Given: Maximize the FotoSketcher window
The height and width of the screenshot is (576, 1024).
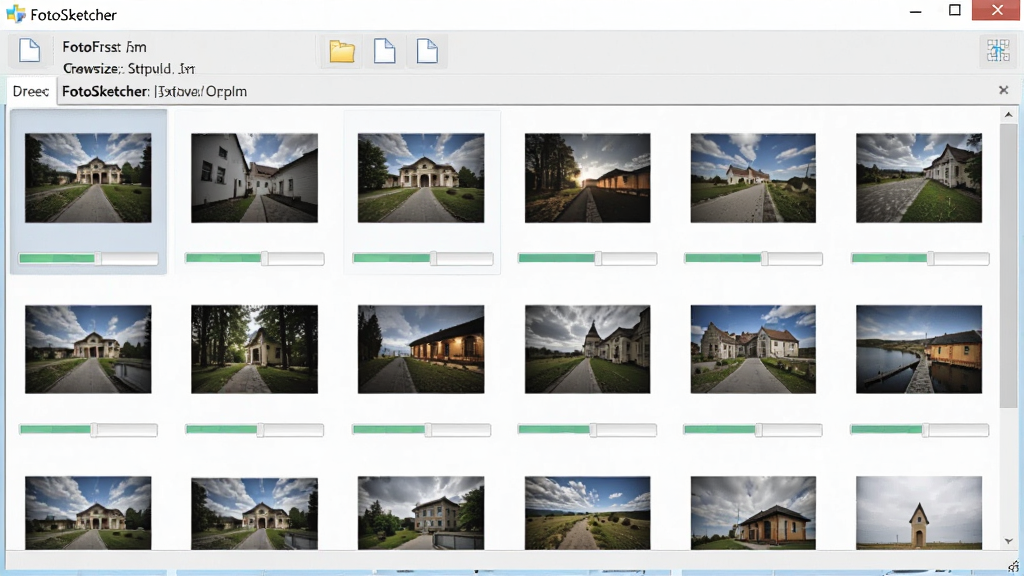Looking at the screenshot, I should pyautogui.click(x=955, y=10).
